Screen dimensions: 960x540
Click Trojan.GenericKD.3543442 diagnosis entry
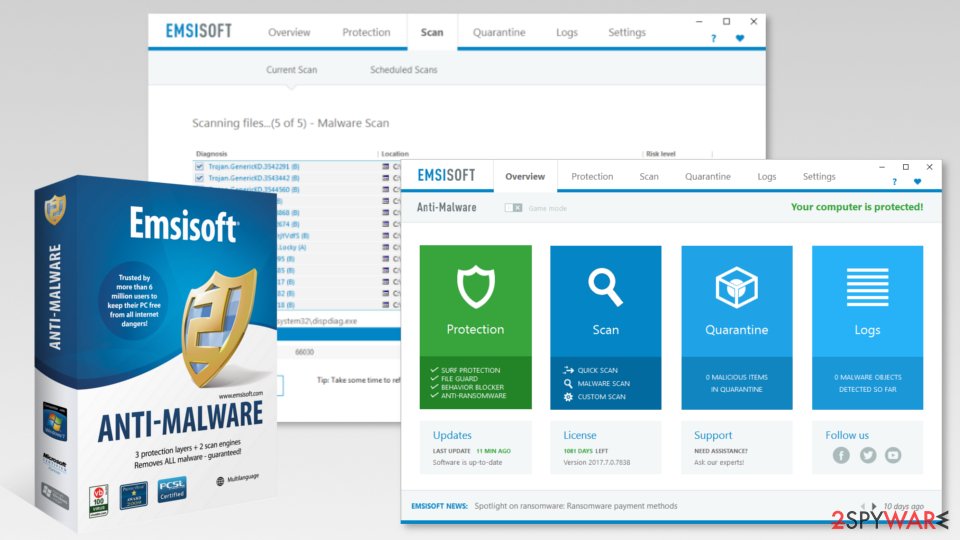click(x=253, y=178)
